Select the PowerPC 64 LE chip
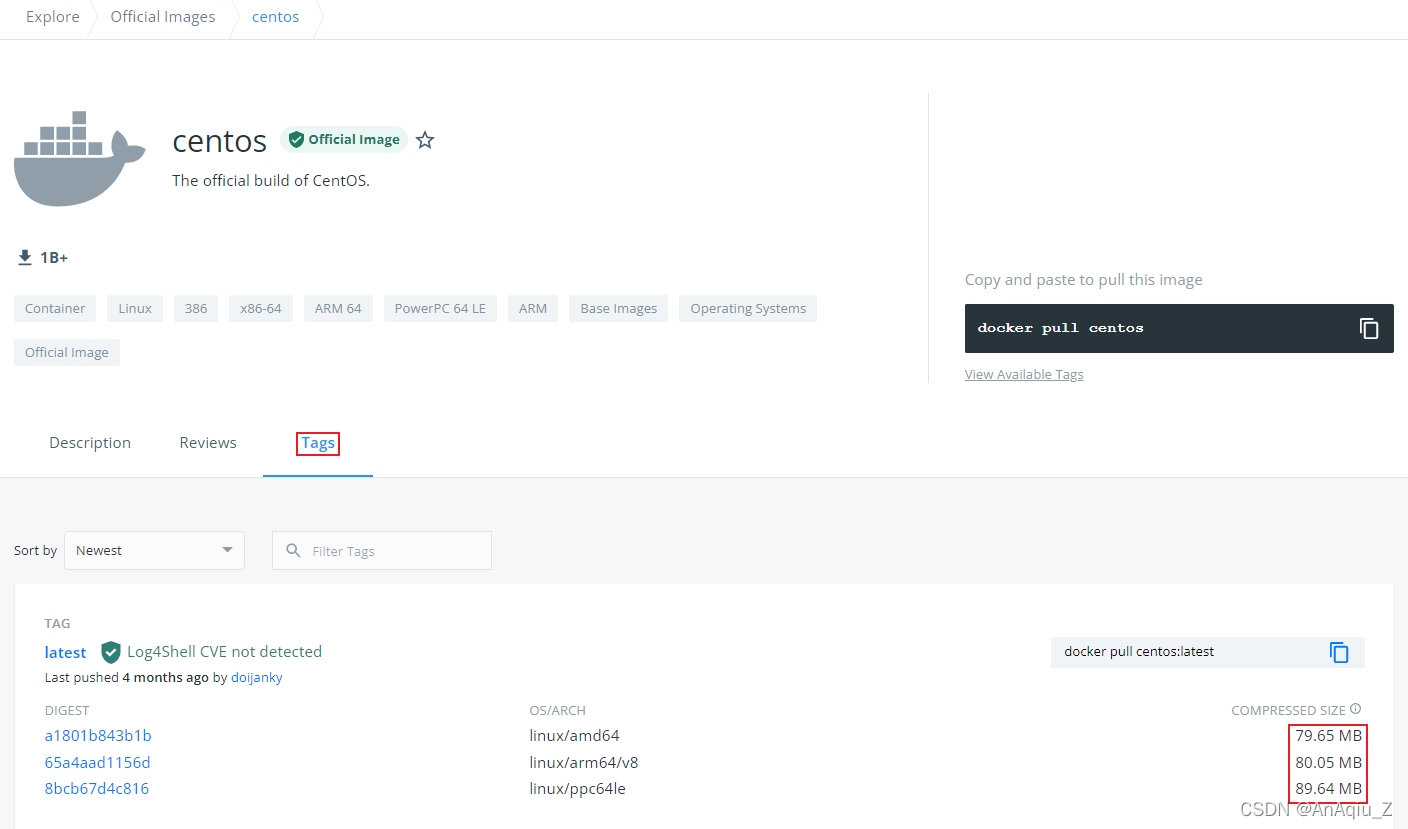 point(440,308)
